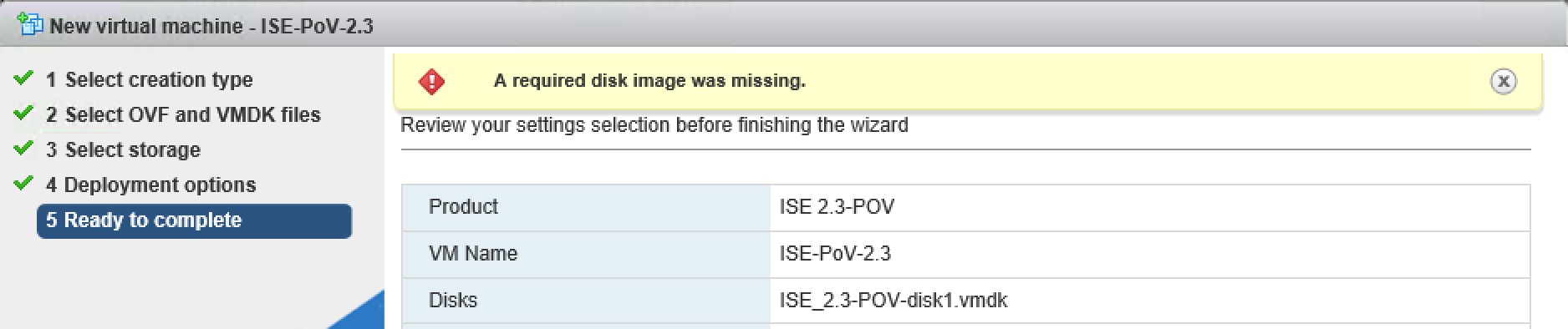Go to step 1 Select creation type

click(x=149, y=79)
